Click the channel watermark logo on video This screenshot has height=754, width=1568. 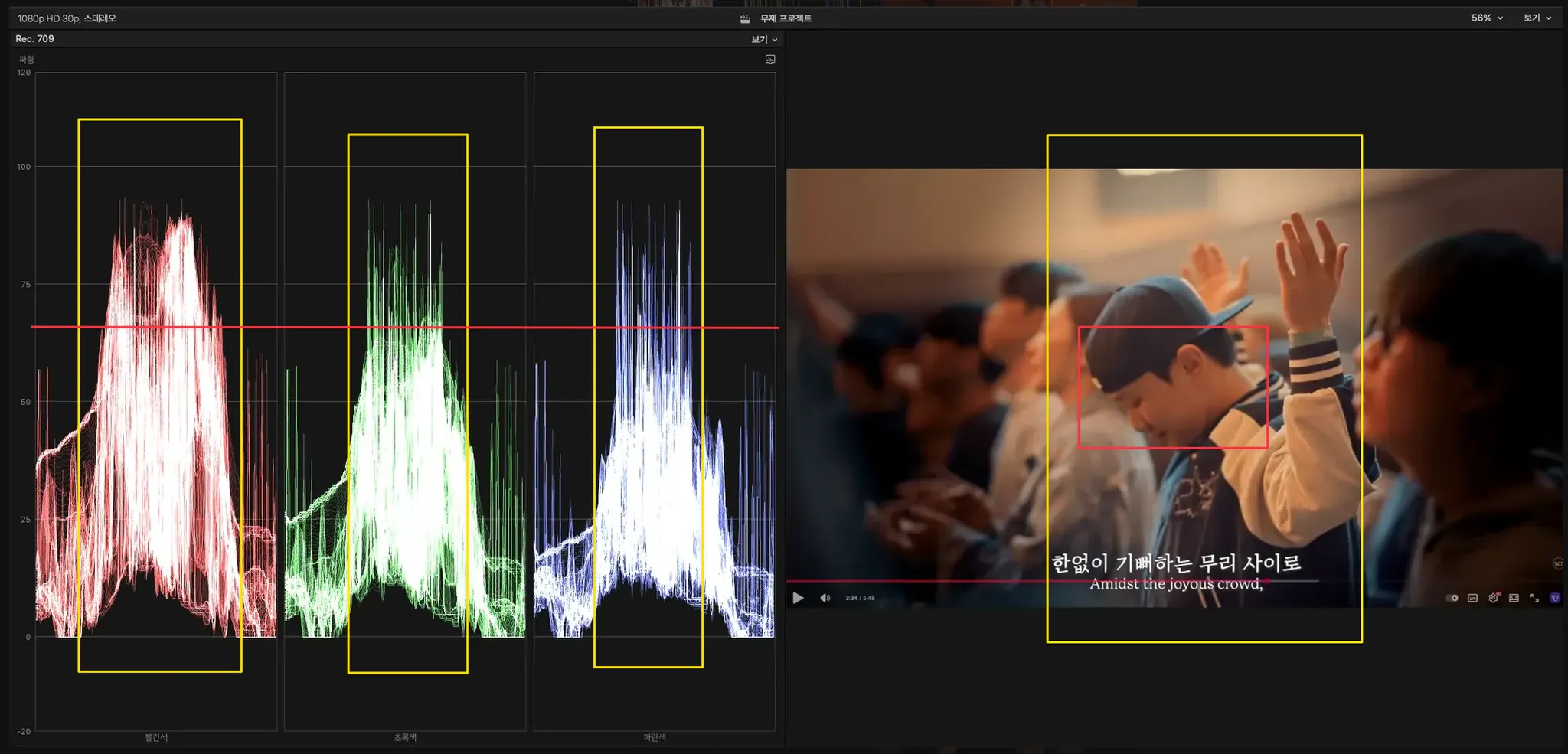[1557, 563]
